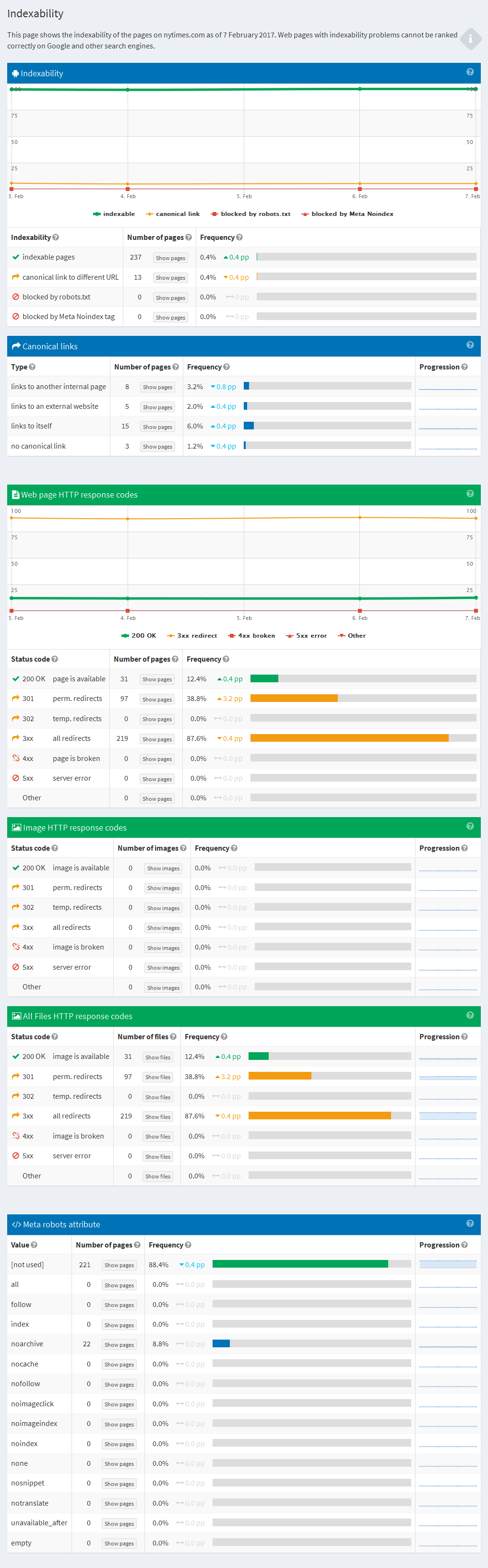Click help icon next to Value column heading
488x1568 pixels.
(x=34, y=1245)
